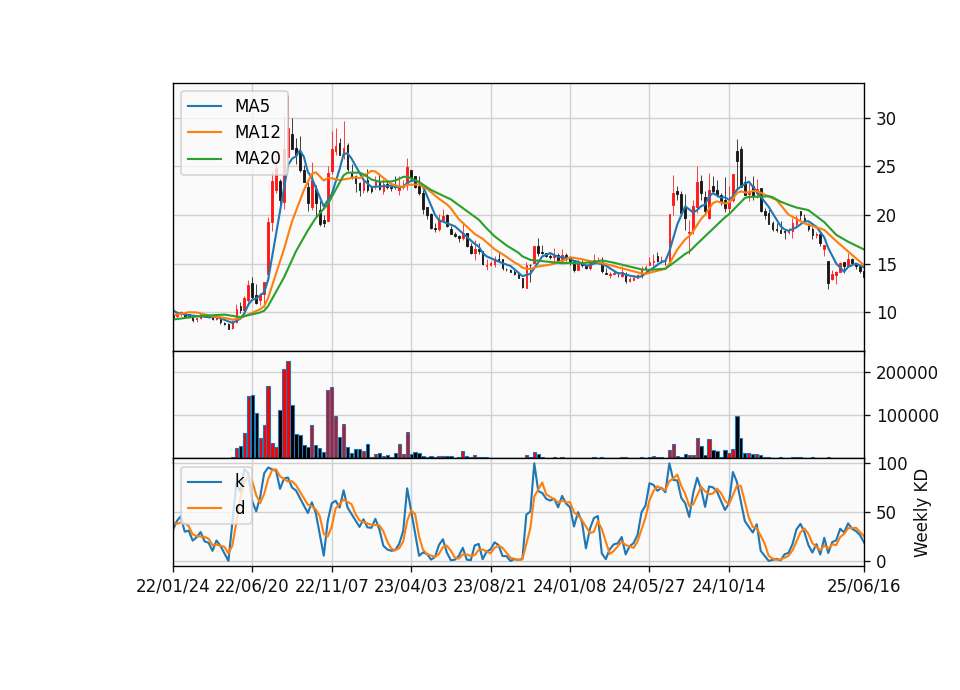Click the tall black volume bar near 24/10/14
Image resolution: width=960 pixels, height=690 pixels.
pos(737,437)
